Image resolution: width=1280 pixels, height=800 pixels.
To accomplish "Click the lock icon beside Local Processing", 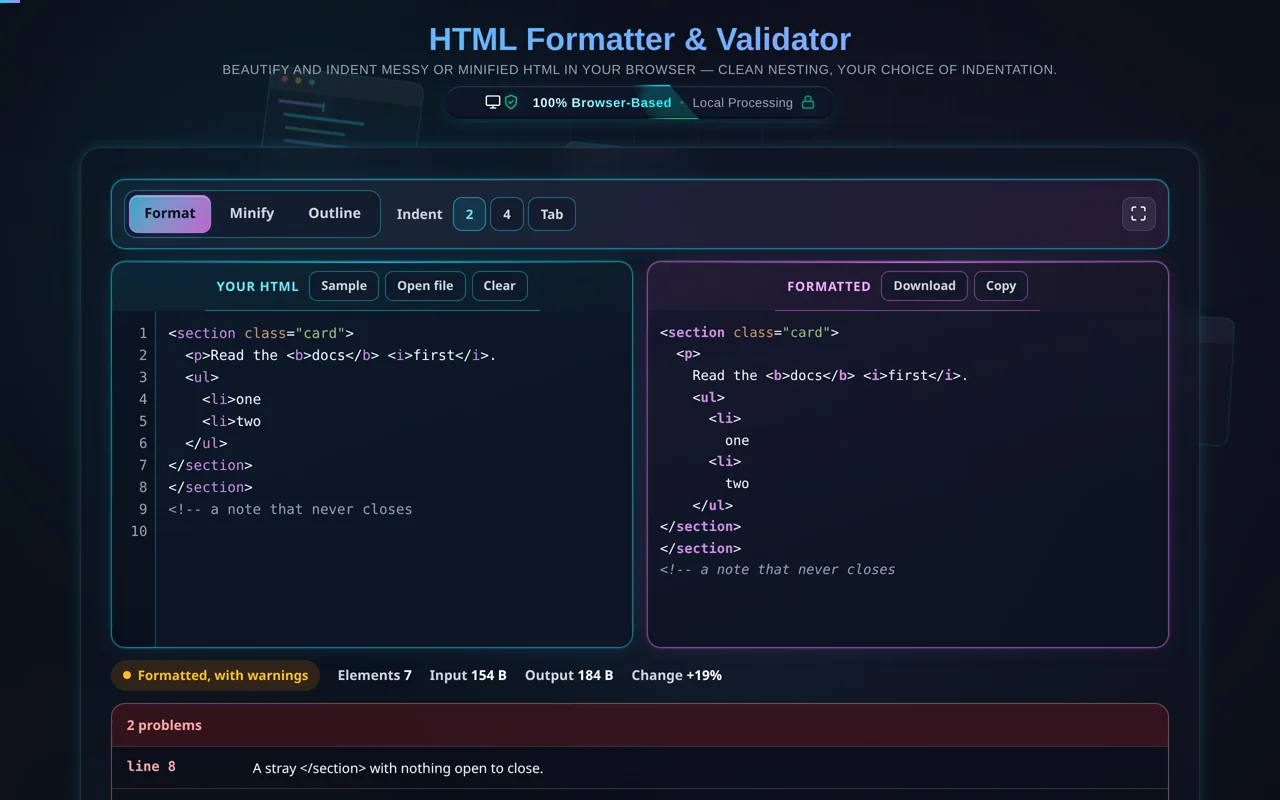I will [808, 102].
